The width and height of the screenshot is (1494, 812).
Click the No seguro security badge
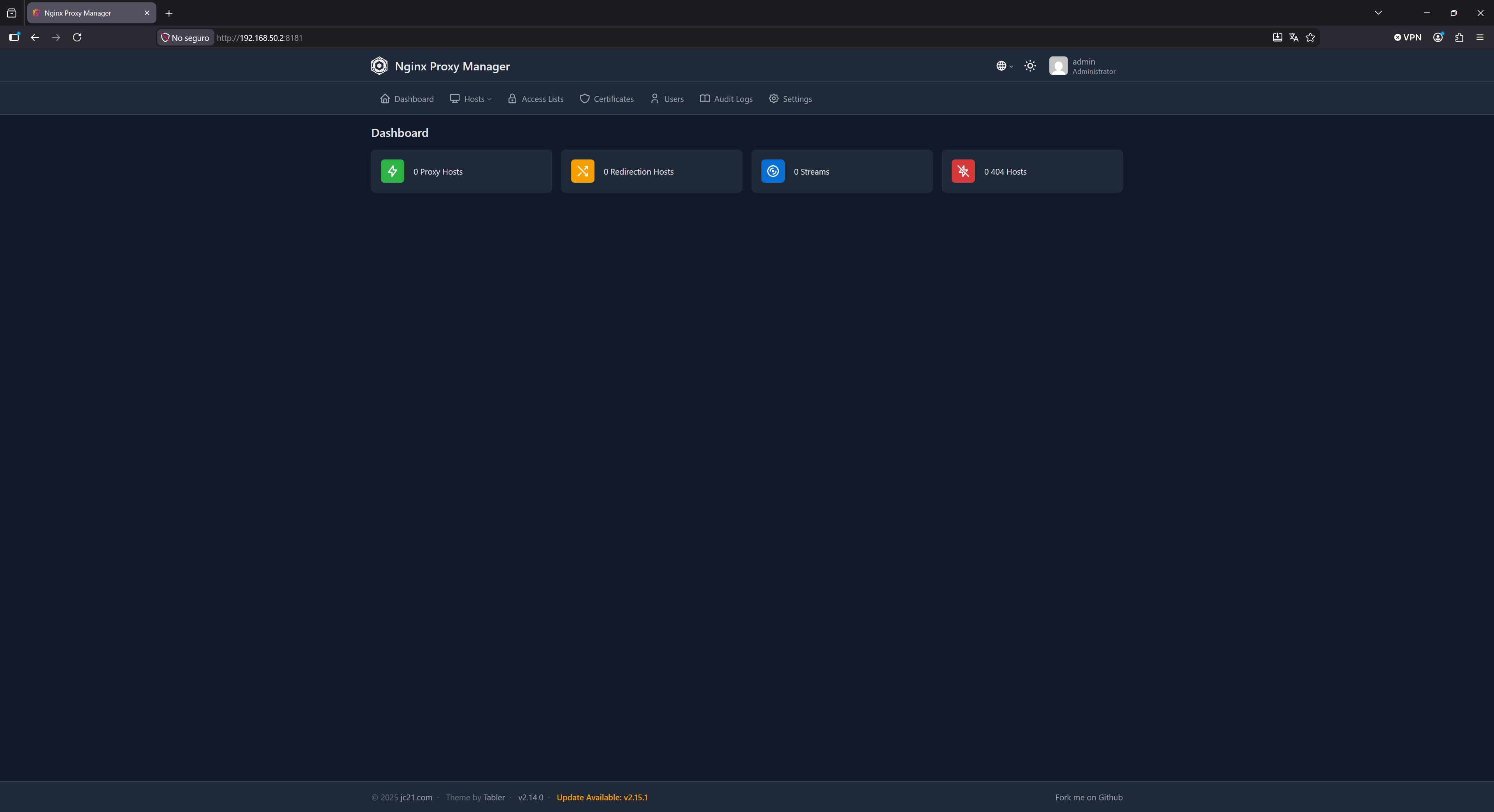point(185,38)
